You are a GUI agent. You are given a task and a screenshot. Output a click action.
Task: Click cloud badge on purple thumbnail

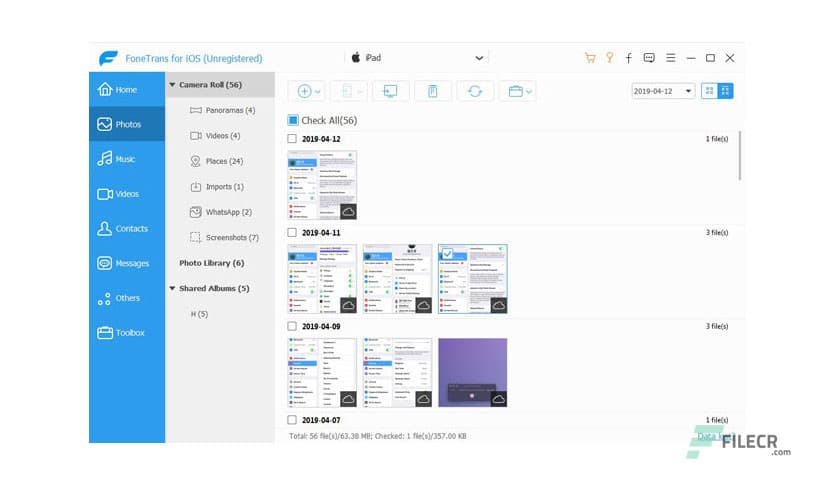(x=499, y=399)
